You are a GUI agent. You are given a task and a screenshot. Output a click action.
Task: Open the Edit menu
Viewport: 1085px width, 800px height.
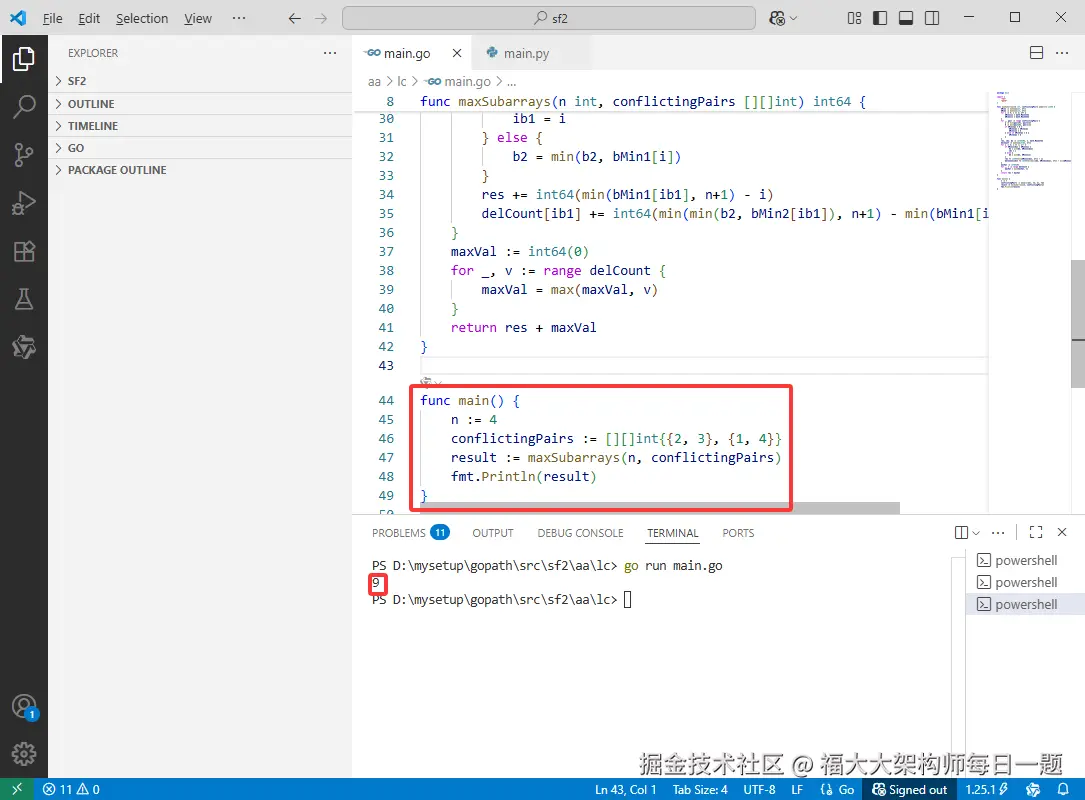pos(89,18)
